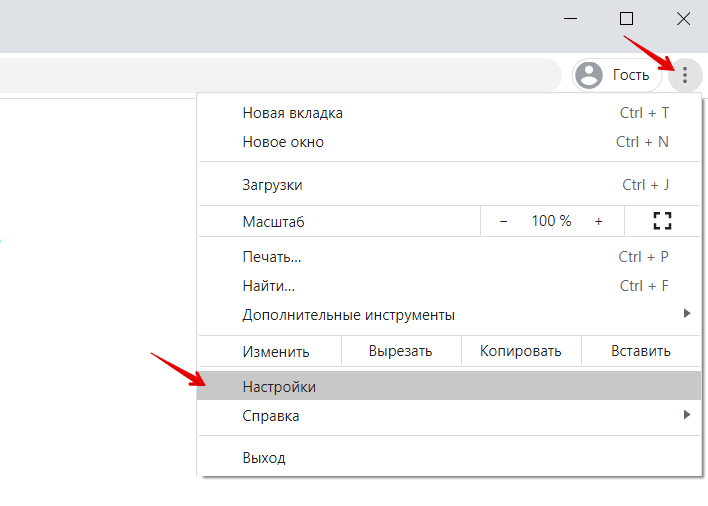Toggle fullscreen mode icon in Масштаб row
Viewport: 708px width, 506px height.
click(662, 221)
